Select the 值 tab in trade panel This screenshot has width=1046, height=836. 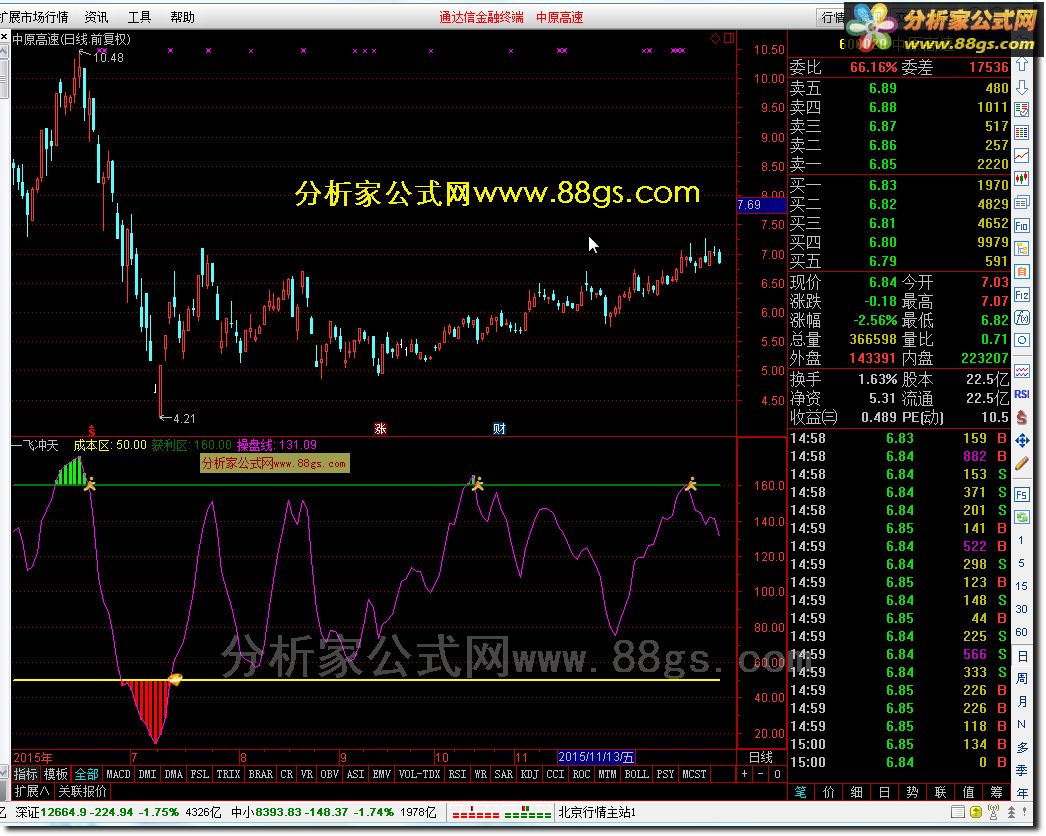coord(968,792)
